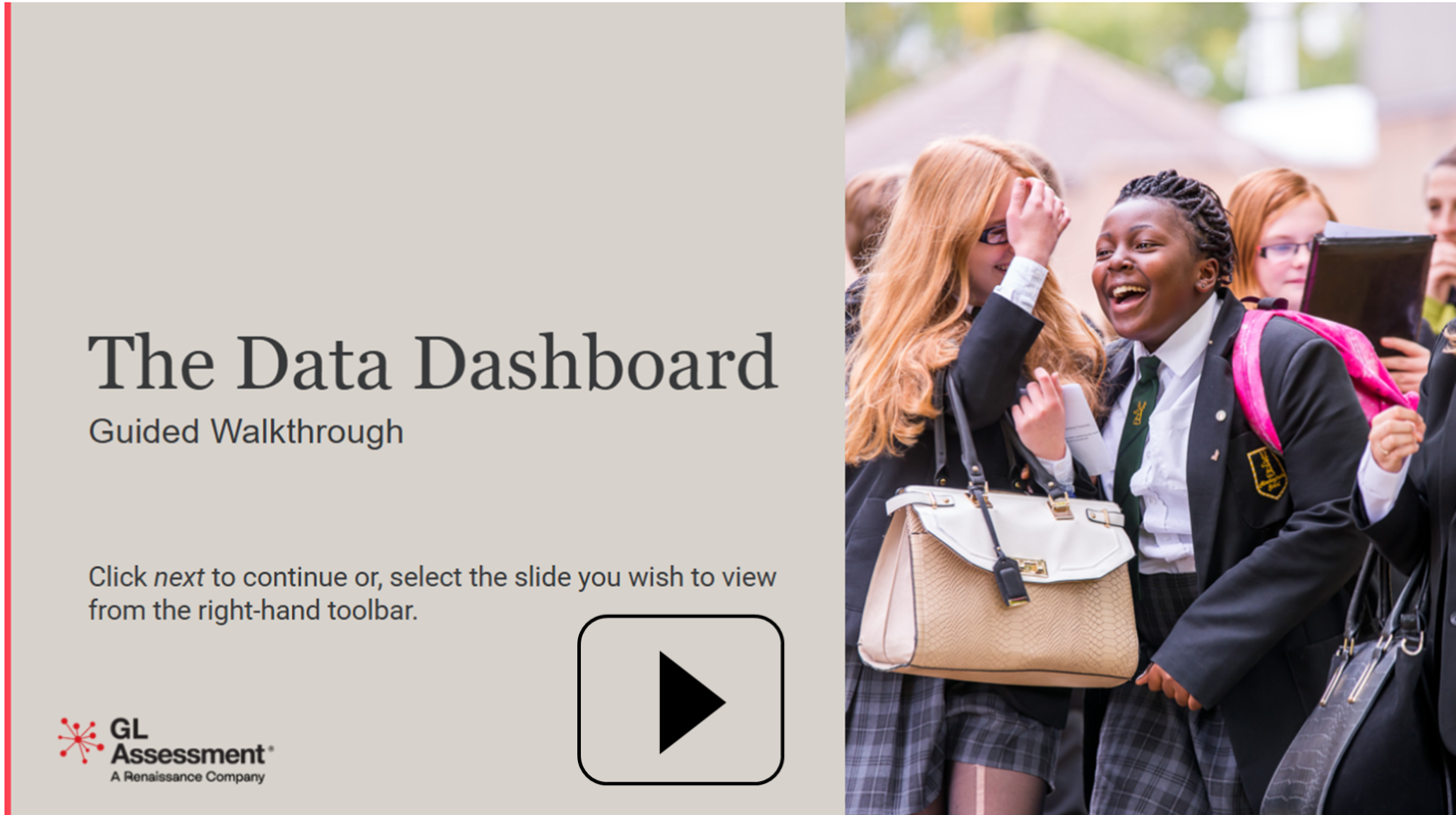
Task: Click the 'Guided Walkthrough' subtitle
Action: coord(246,431)
